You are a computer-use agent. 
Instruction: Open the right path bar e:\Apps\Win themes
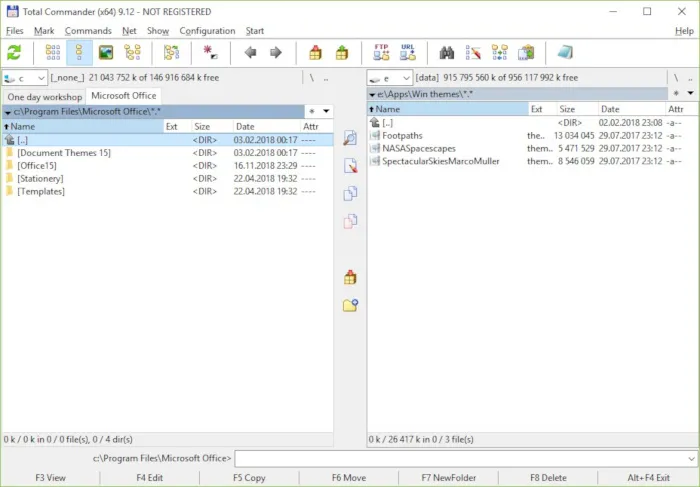[x=517, y=94]
